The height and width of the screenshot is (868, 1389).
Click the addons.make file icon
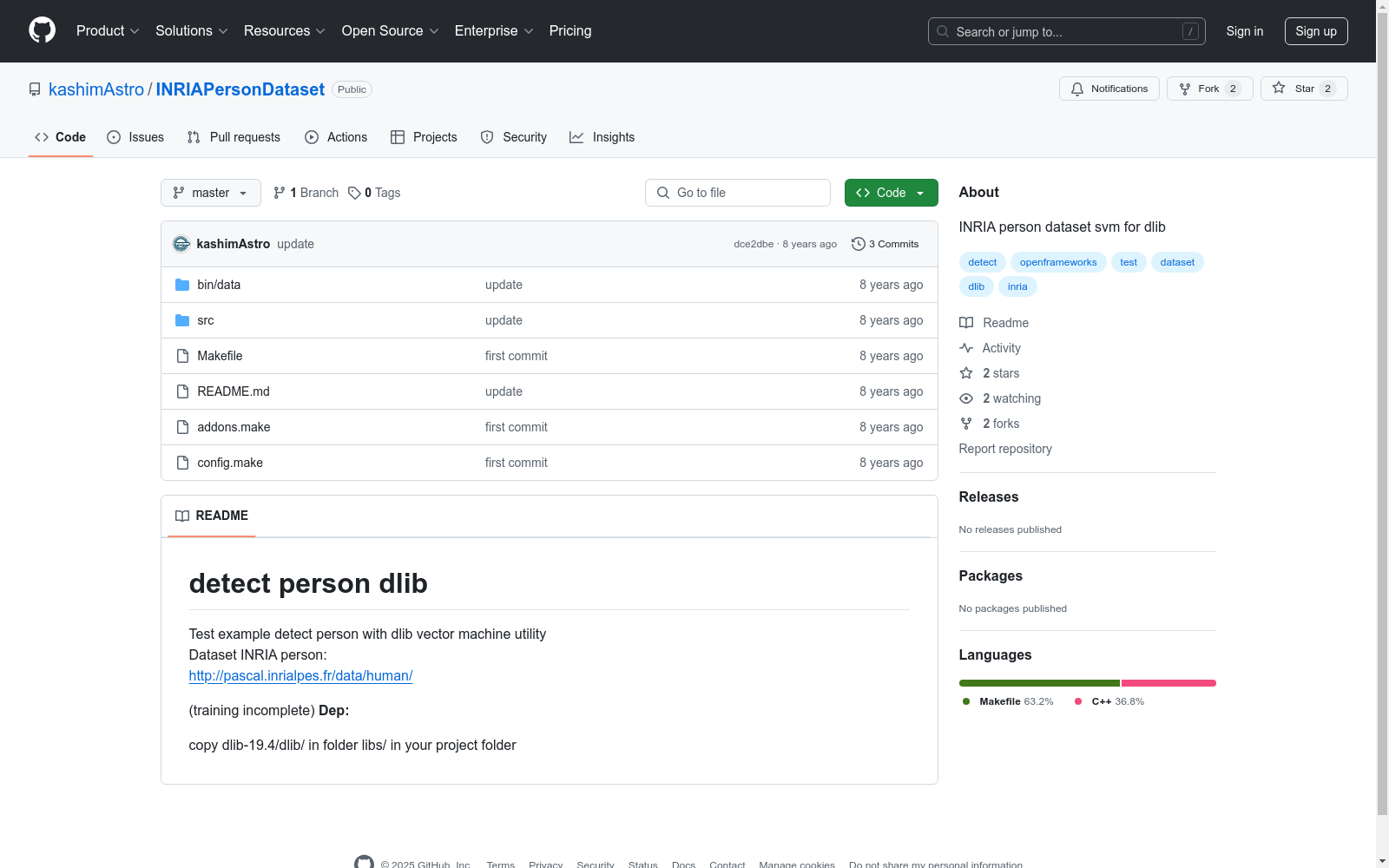click(x=182, y=427)
